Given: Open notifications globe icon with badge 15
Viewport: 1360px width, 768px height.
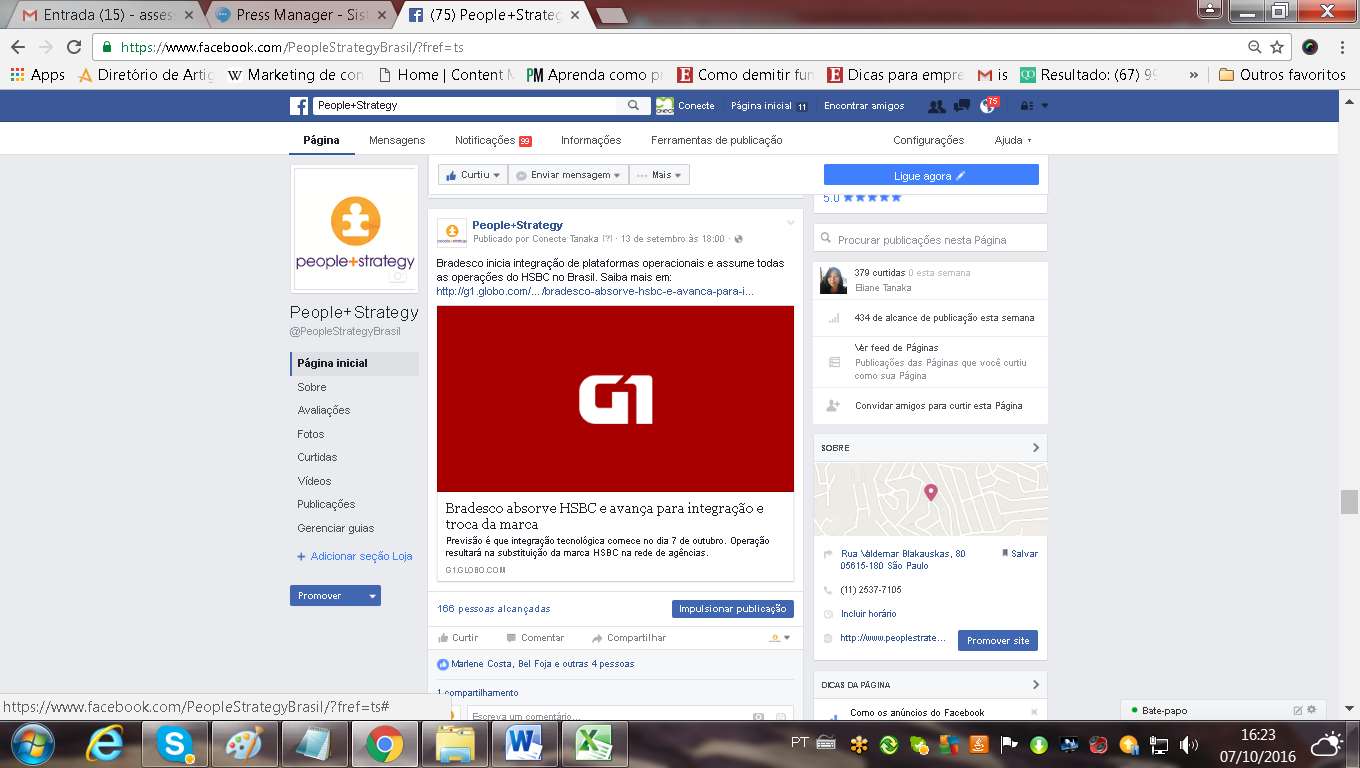Looking at the screenshot, I should [988, 106].
